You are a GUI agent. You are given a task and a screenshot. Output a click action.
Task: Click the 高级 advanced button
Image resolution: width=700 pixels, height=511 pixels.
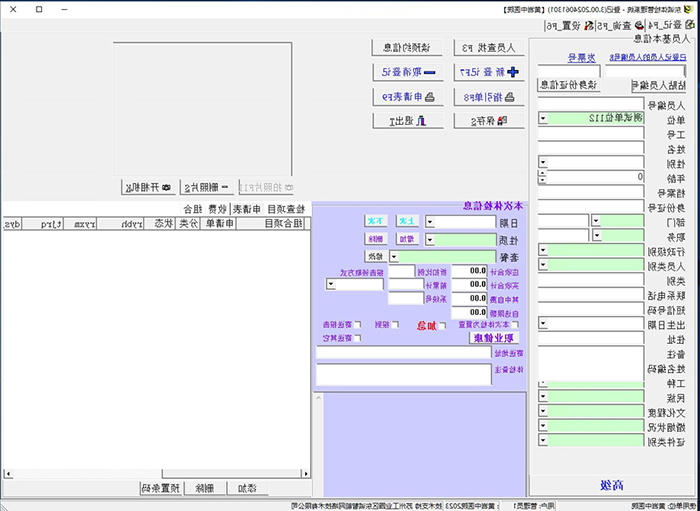point(612,486)
